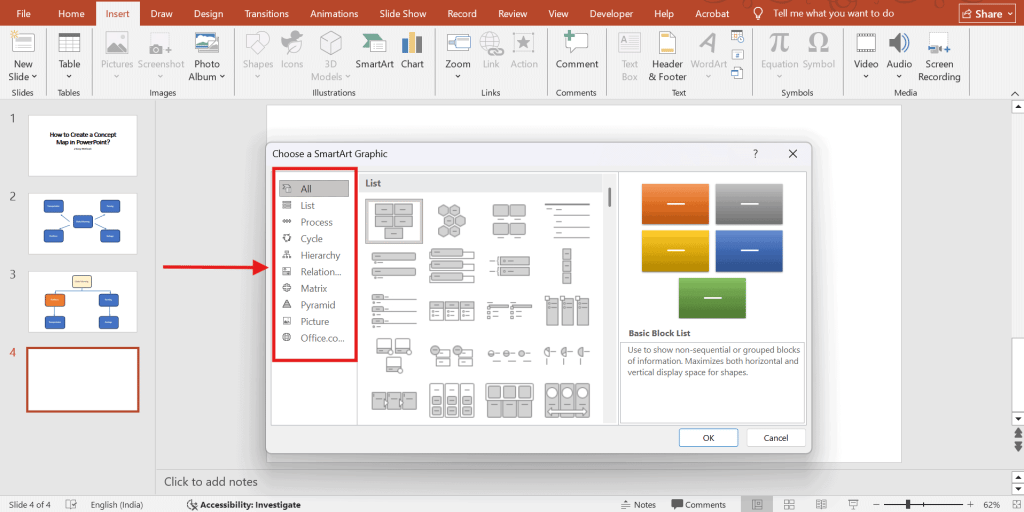Choose the Cycle SmartArt category
The height and width of the screenshot is (512, 1024).
(x=311, y=239)
